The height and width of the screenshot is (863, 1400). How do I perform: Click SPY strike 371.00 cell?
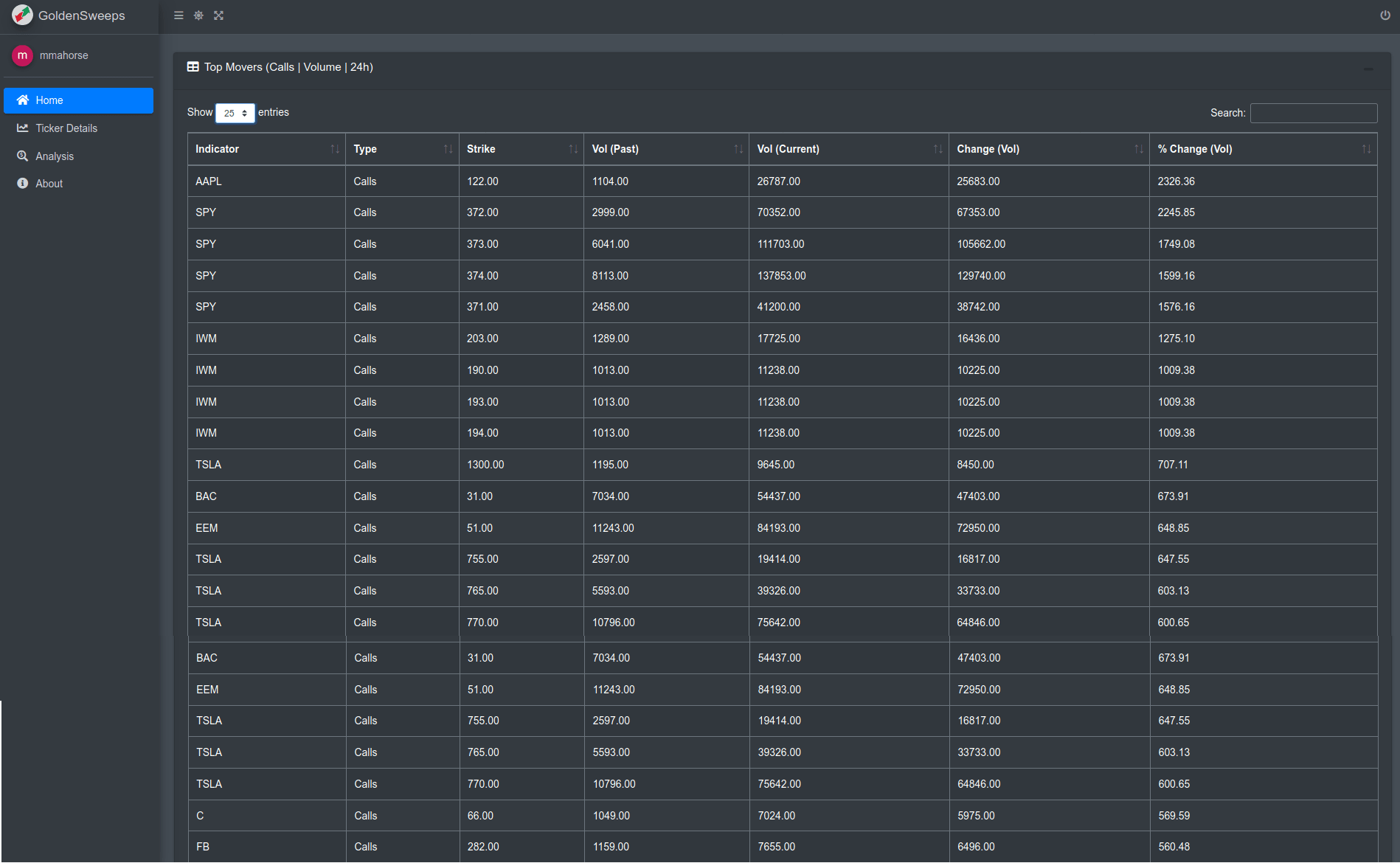point(521,307)
